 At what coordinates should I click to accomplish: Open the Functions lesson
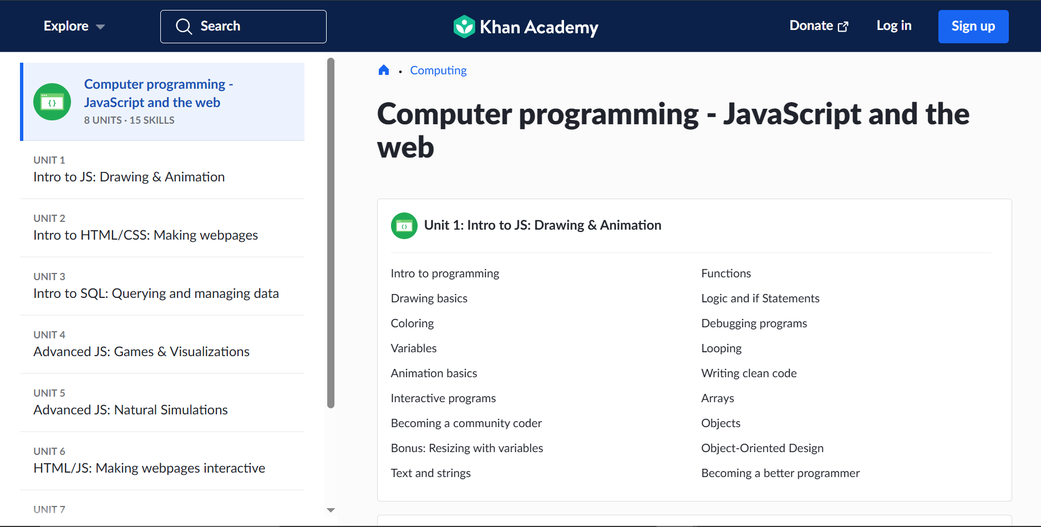coord(726,273)
